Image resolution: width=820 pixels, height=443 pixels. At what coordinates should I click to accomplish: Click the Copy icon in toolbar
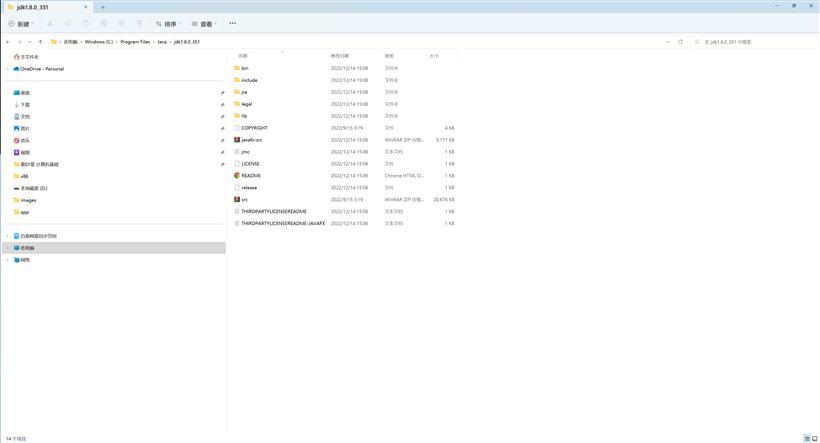[x=68, y=24]
